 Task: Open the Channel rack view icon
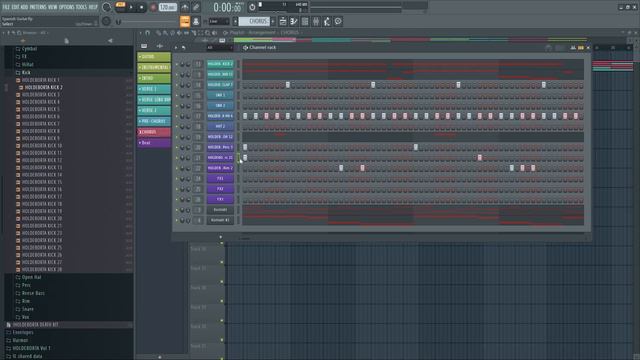pyautogui.click(x=305, y=21)
